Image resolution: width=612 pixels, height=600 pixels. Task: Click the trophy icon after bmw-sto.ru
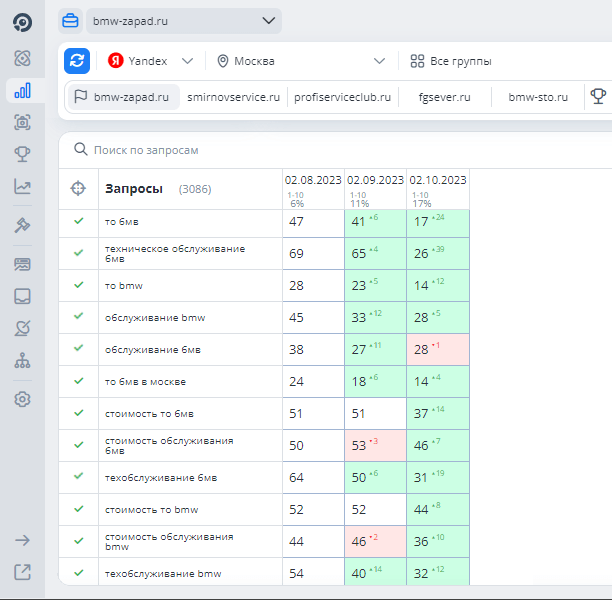click(x=598, y=96)
